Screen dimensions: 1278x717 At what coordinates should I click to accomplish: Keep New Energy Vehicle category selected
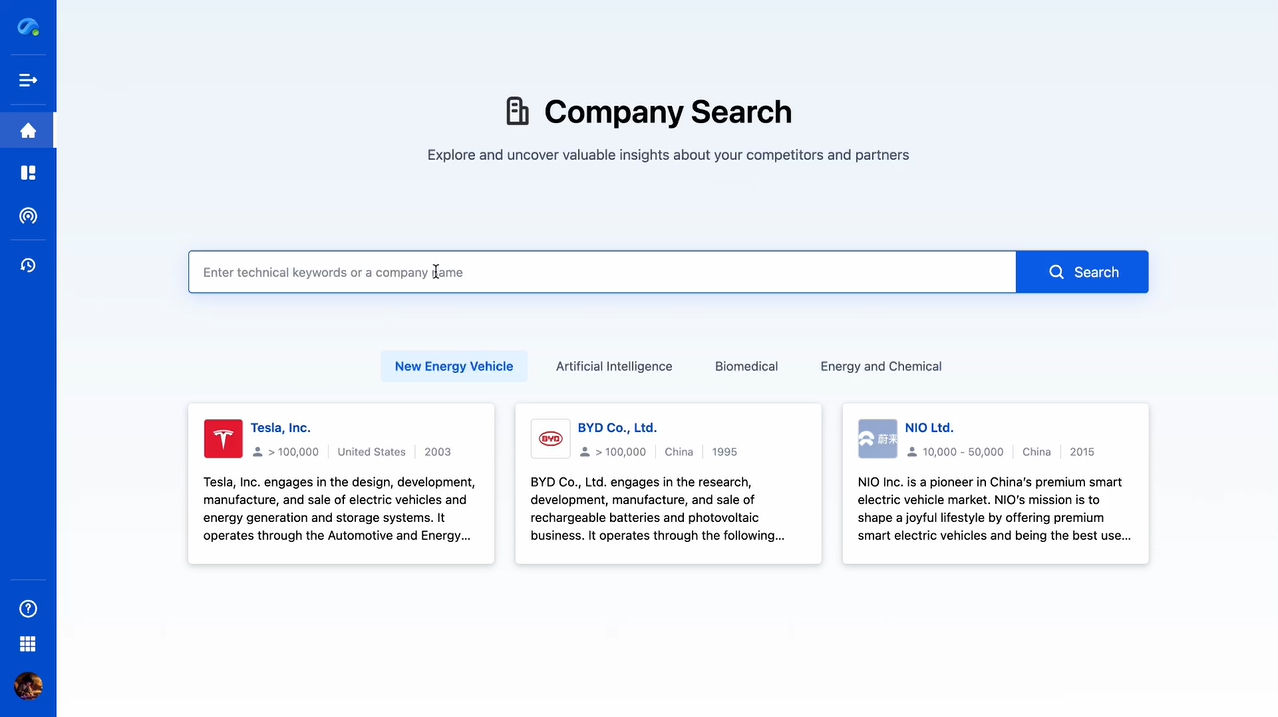454,366
